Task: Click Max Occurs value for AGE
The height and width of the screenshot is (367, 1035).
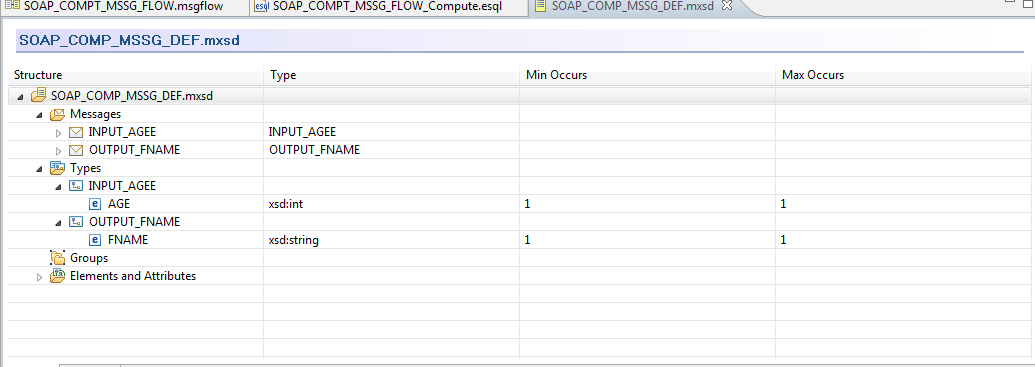Action: [x=784, y=204]
